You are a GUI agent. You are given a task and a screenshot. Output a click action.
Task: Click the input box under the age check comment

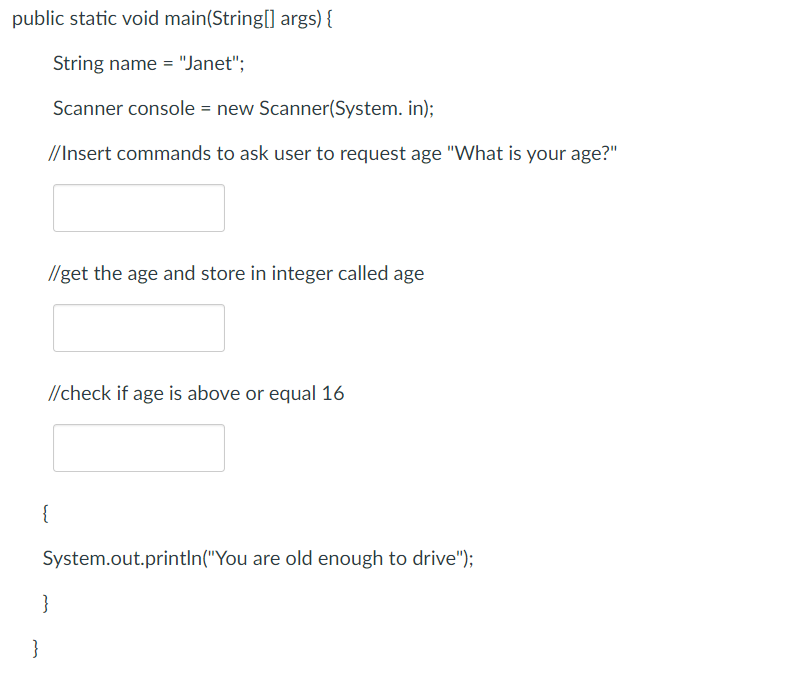[x=138, y=448]
